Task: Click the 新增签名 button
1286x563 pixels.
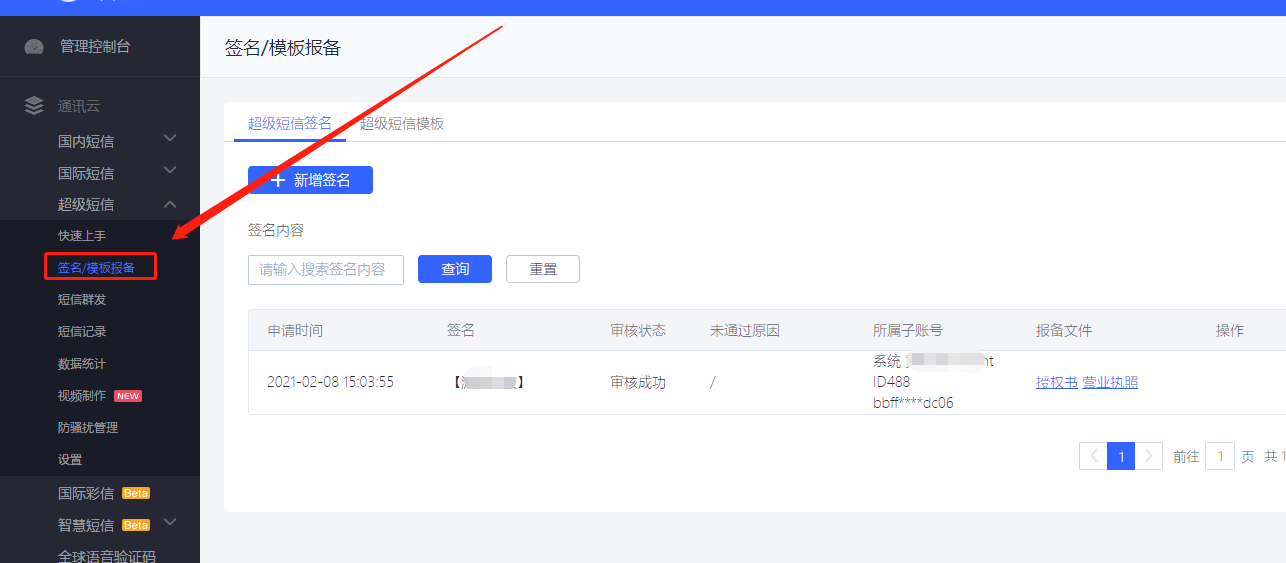Action: (x=310, y=180)
